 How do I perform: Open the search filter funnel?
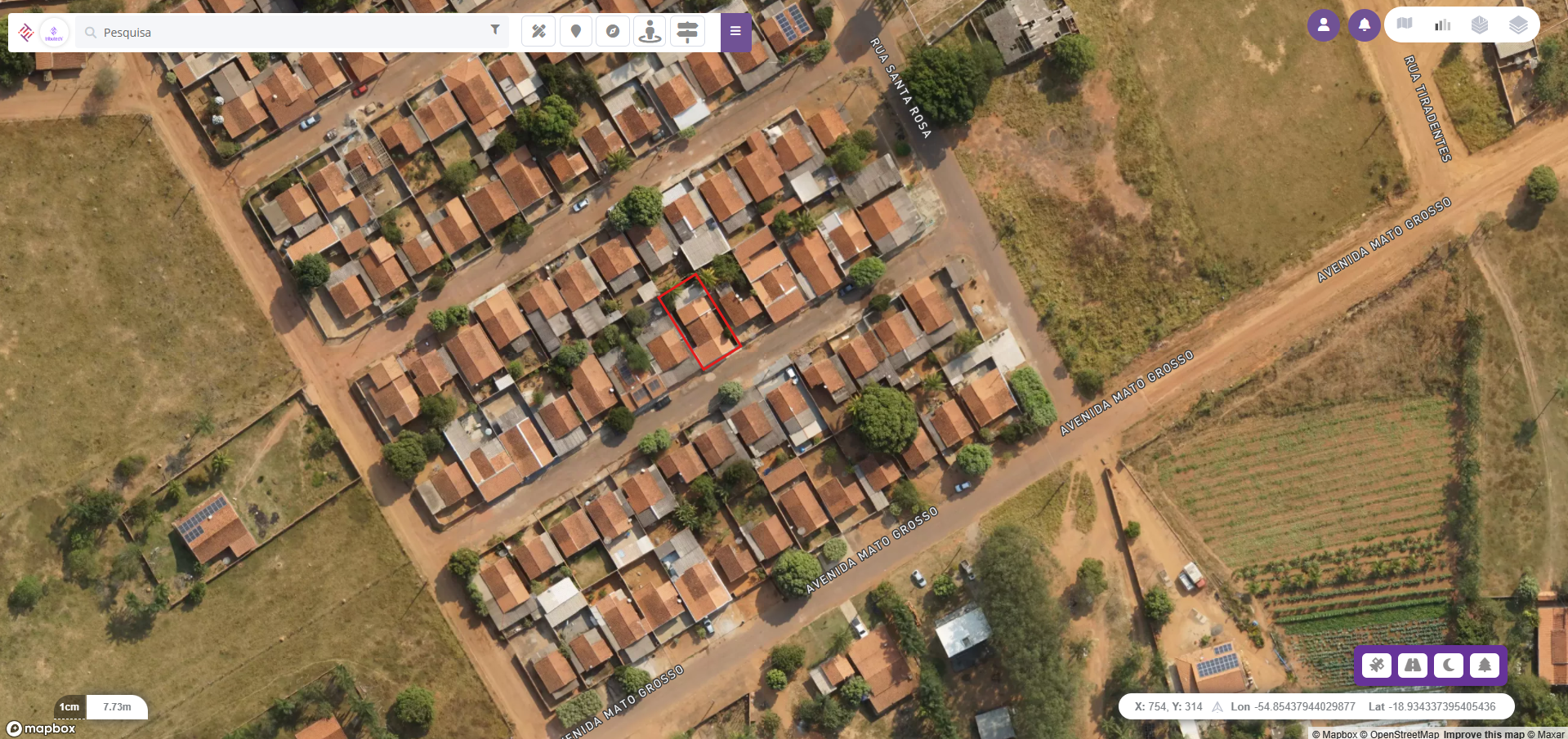(495, 29)
